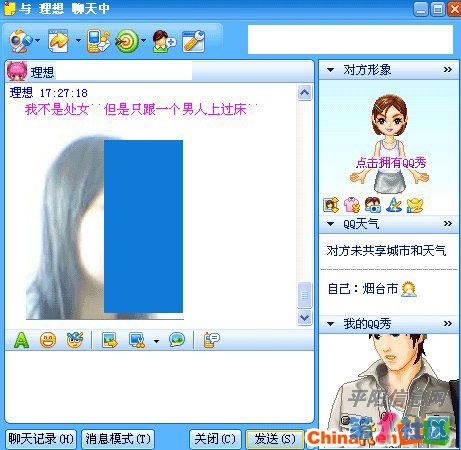Click the send file icon
The image size is (461, 450).
[x=59, y=41]
